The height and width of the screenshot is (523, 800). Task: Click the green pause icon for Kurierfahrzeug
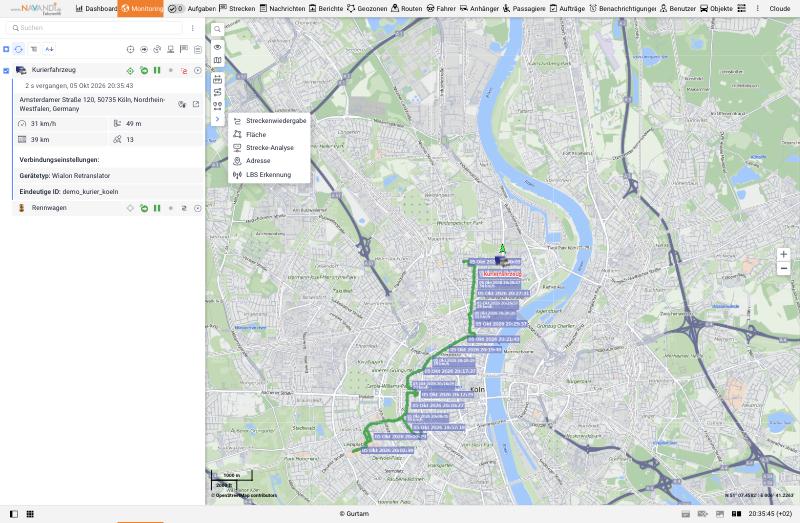pyautogui.click(x=157, y=71)
